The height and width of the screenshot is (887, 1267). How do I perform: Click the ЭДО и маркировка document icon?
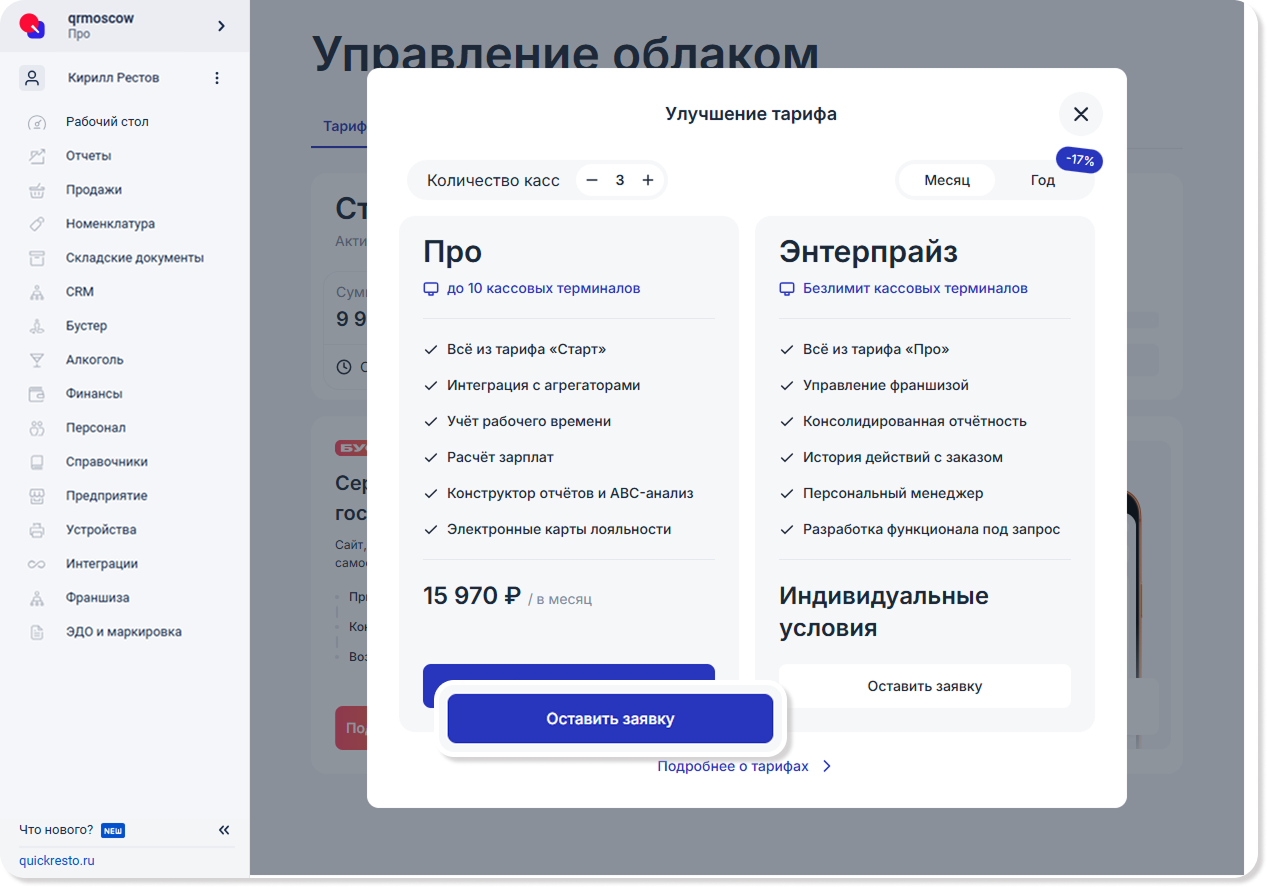37,632
